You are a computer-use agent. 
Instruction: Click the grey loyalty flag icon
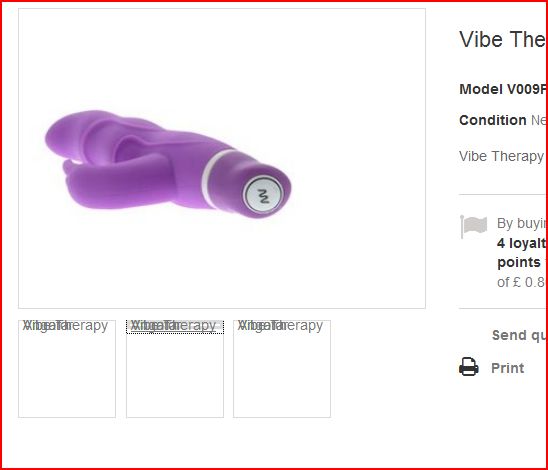coord(474,226)
